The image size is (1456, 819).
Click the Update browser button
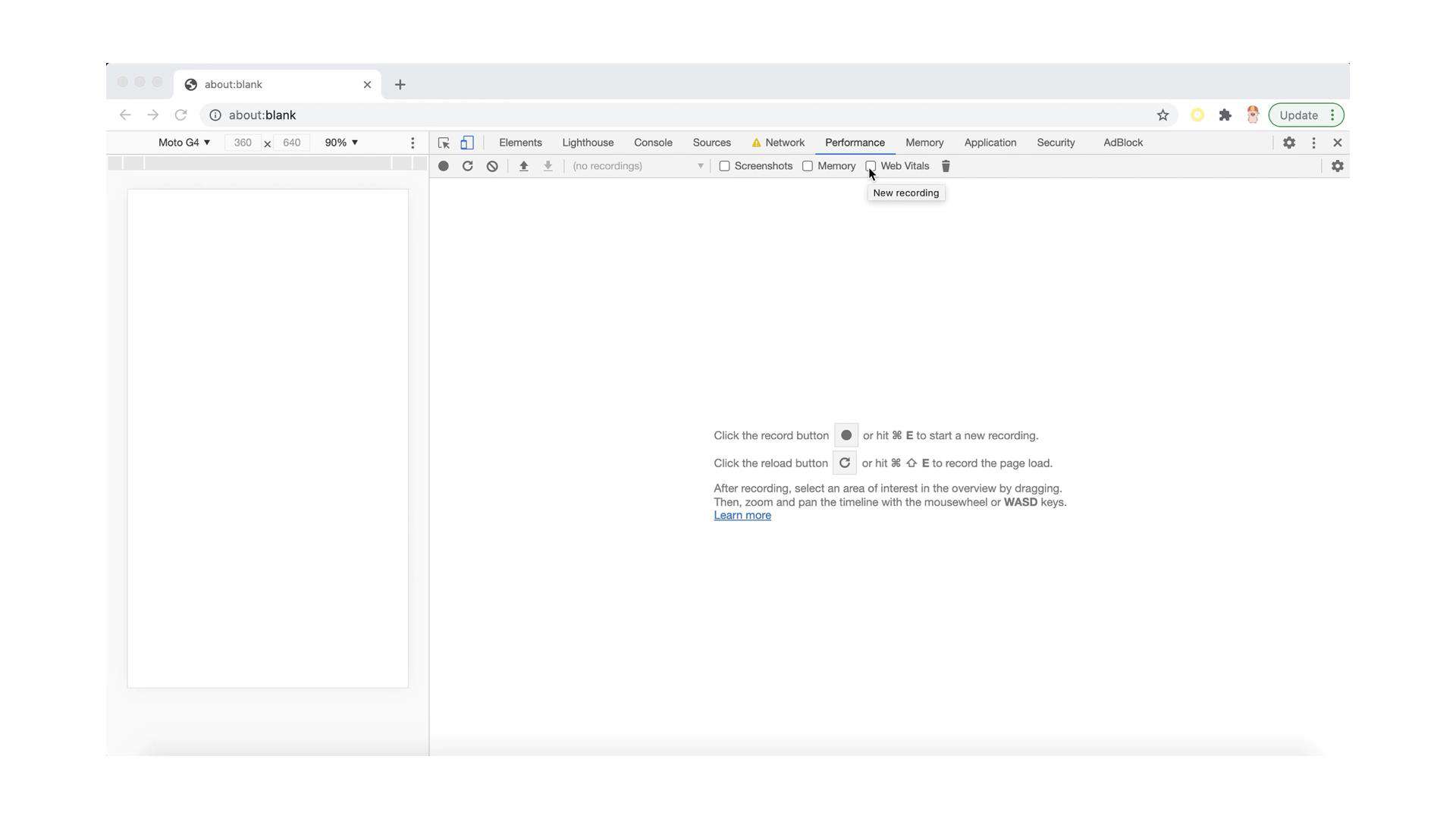tap(1298, 115)
